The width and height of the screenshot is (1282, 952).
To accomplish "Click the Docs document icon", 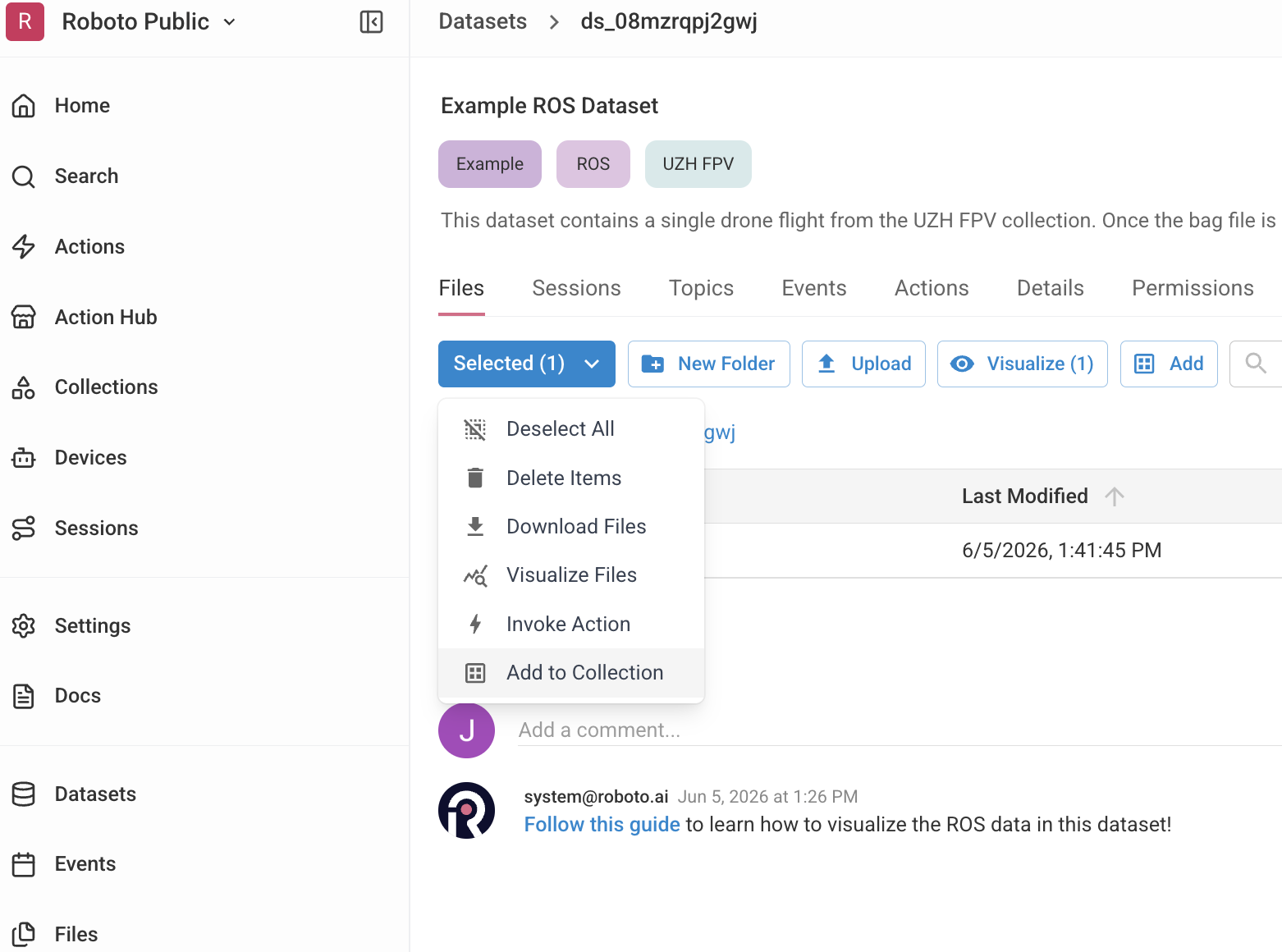I will pos(24,696).
